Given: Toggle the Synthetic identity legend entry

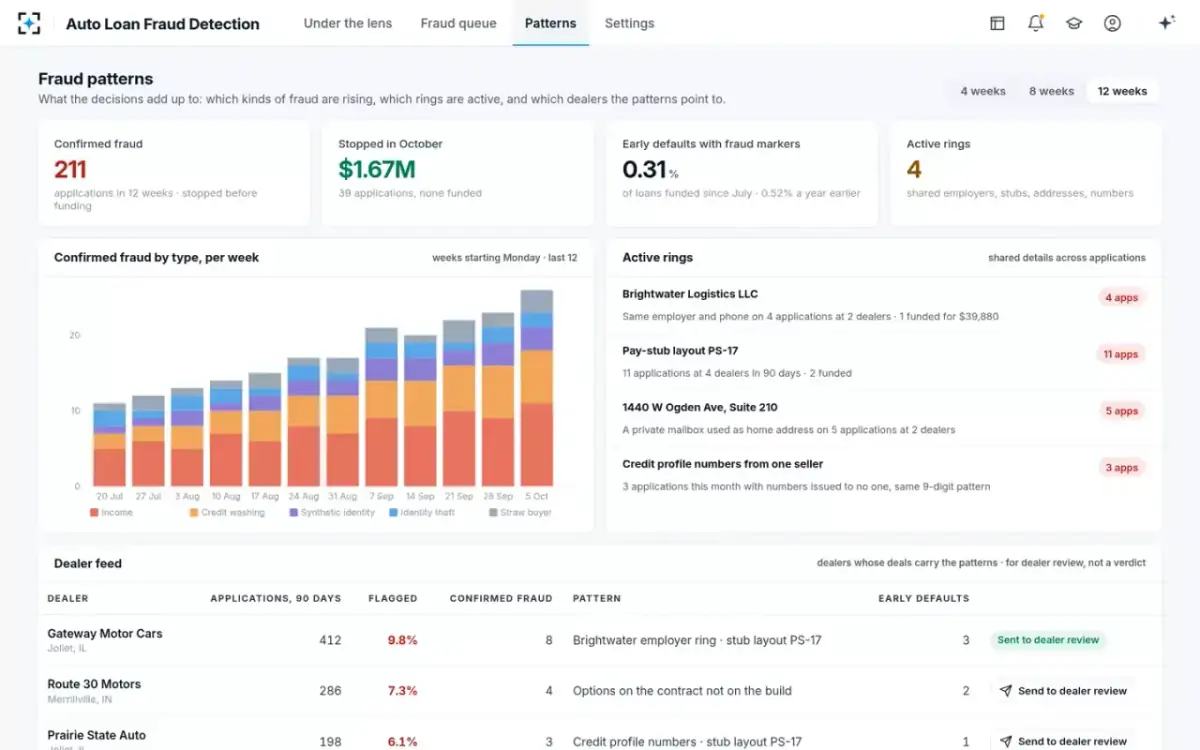Looking at the screenshot, I should 332,512.
